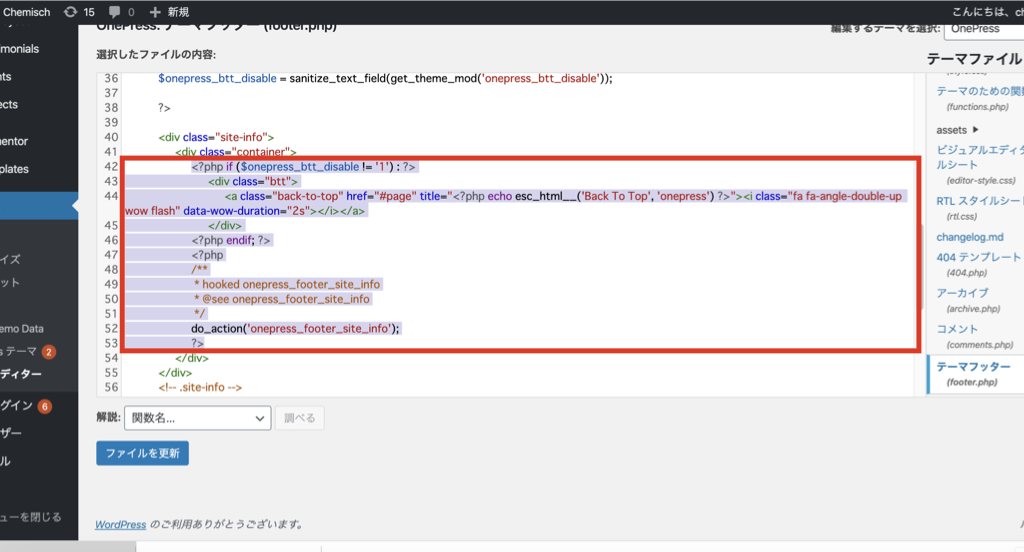1024x552 pixels.
Task: Click the php endif code on line 46
Action: click(231, 240)
